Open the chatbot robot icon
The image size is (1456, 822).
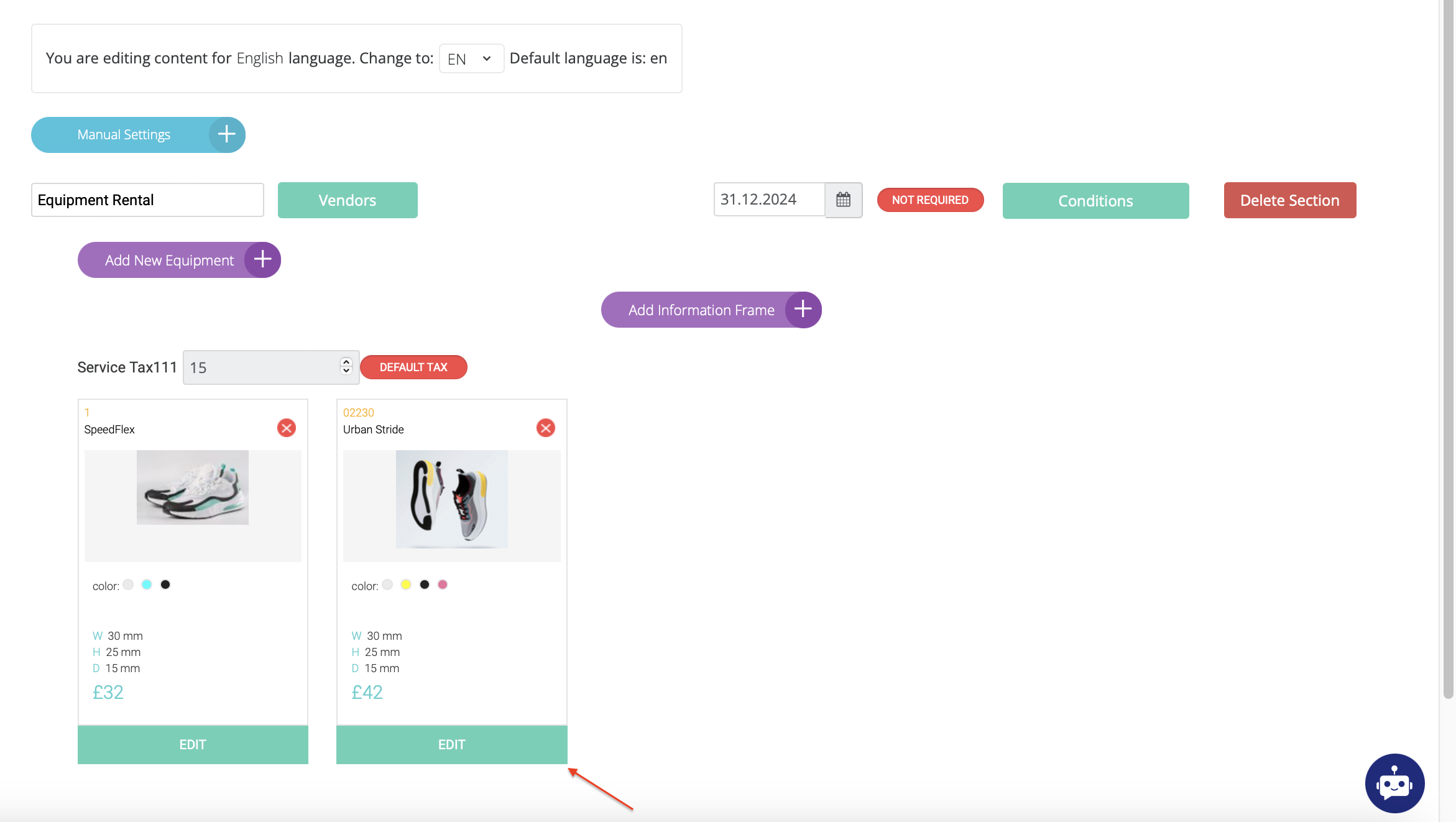(x=1394, y=783)
